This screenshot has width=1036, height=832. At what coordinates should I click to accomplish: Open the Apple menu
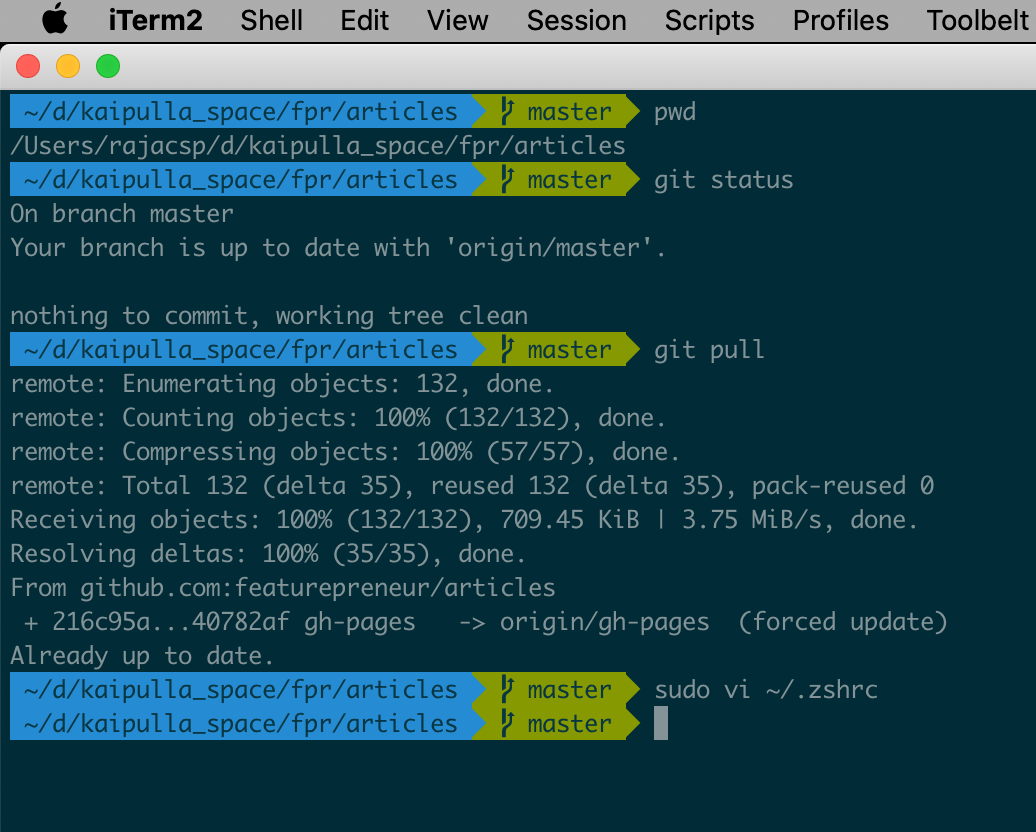click(55, 20)
